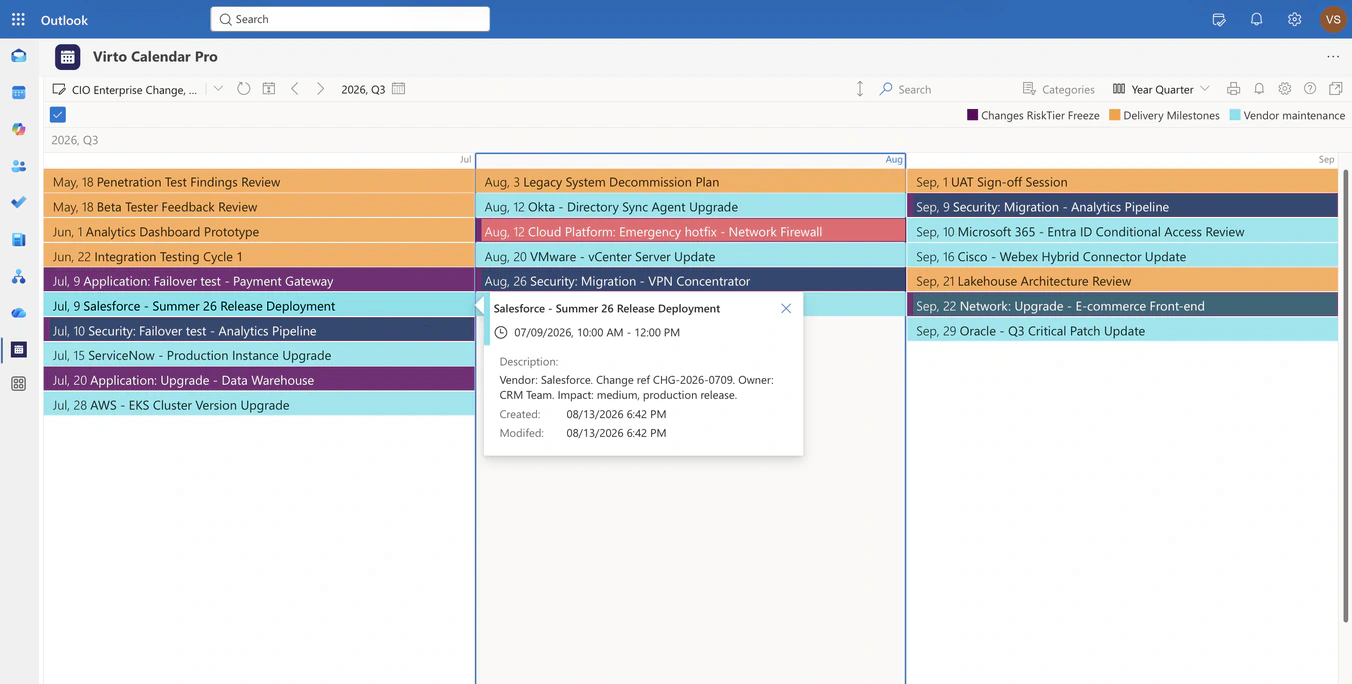Refresh the calendar view
1352x684 pixels.
[x=244, y=89]
